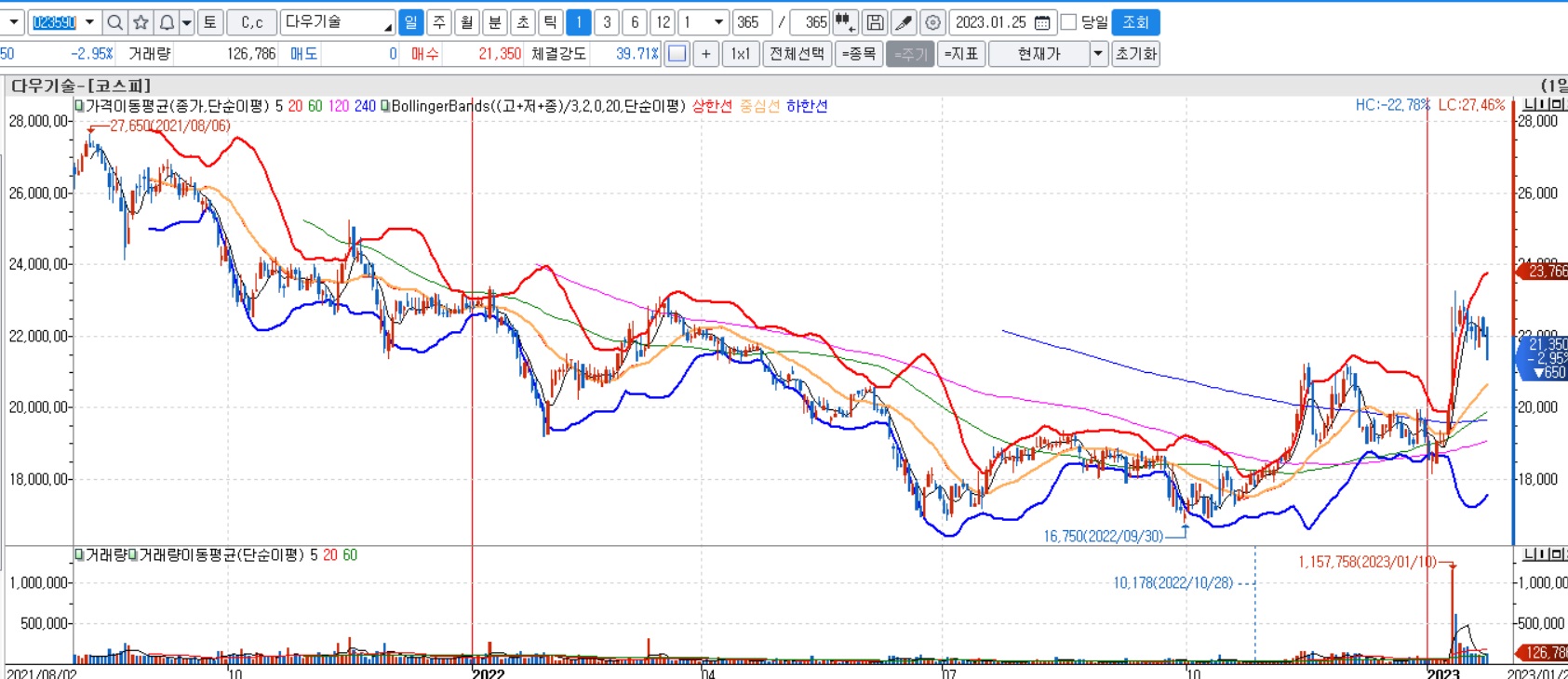
Task: Click the 초기화 reset button
Action: 1135,54
